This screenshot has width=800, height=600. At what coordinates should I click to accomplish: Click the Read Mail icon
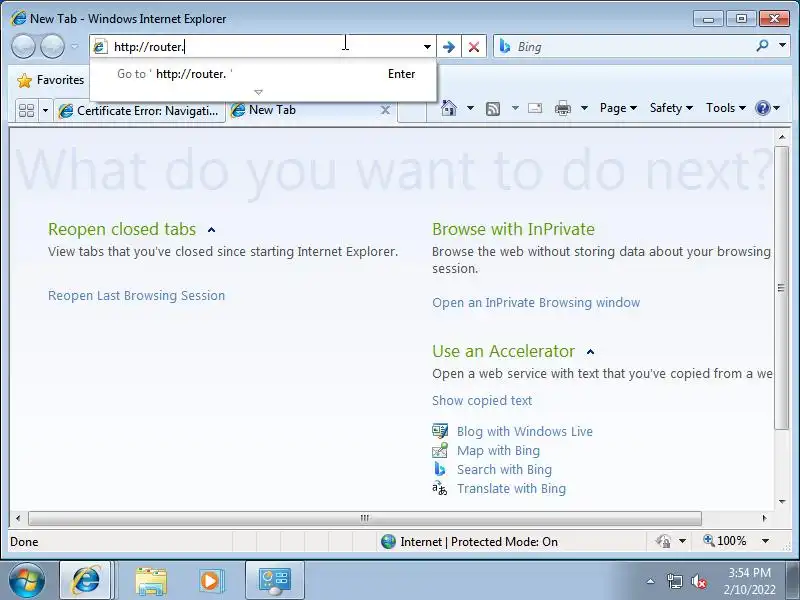pos(535,108)
